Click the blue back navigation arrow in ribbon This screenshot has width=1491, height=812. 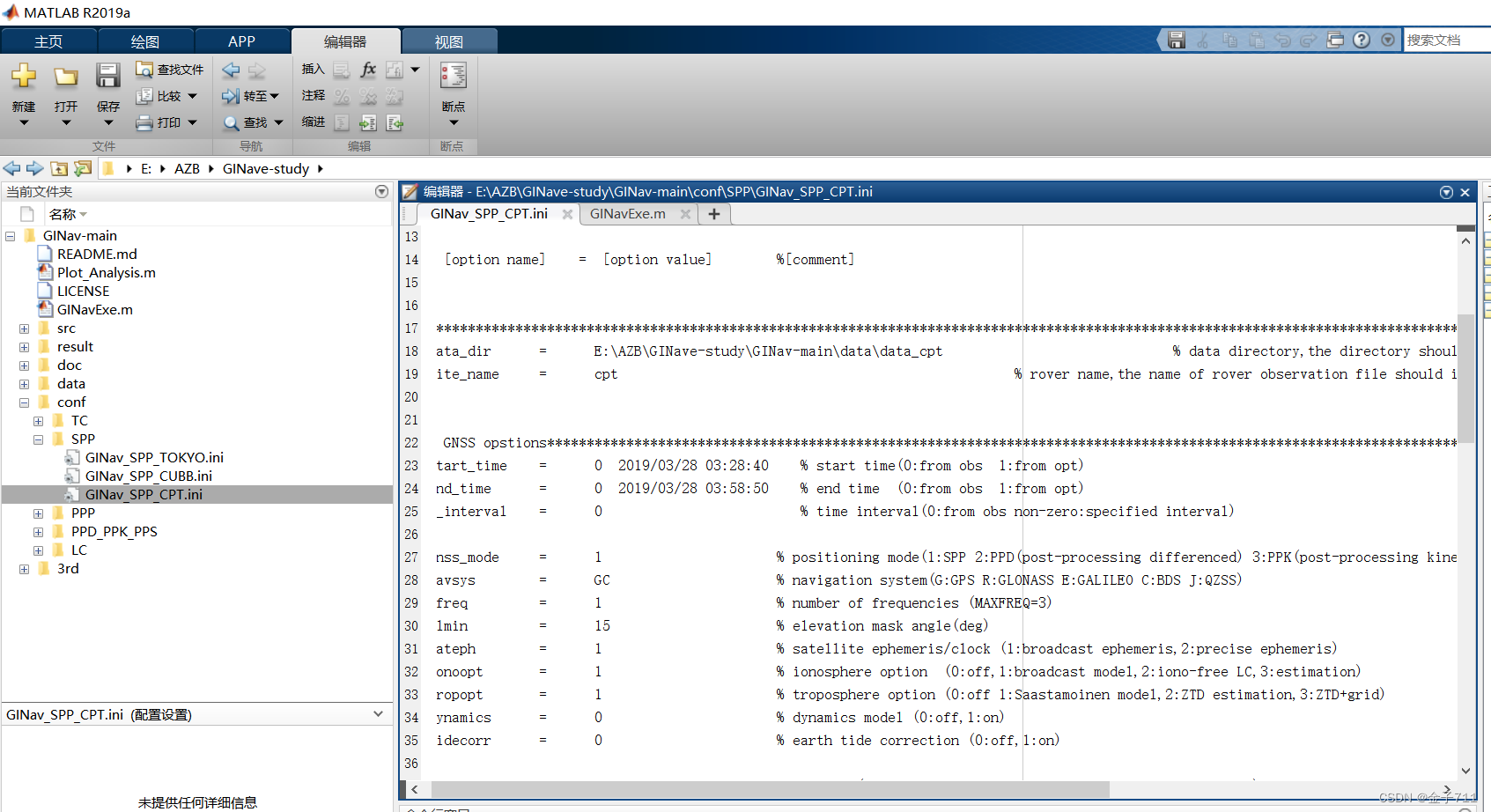coord(231,70)
